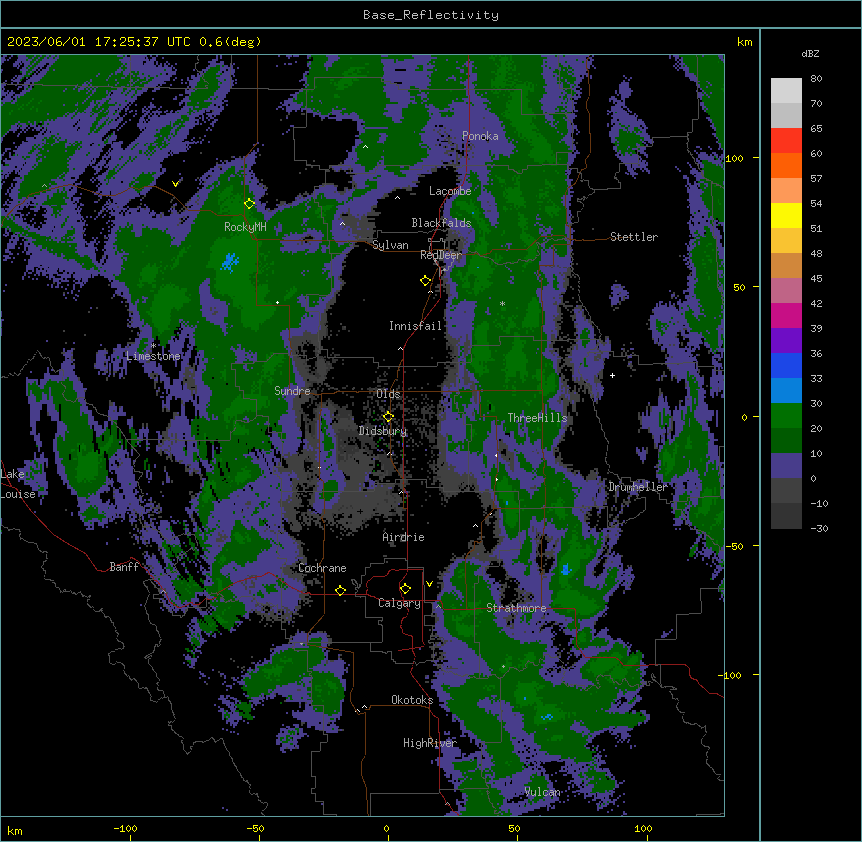The width and height of the screenshot is (862, 842).
Task: Click the yellow V marker northwest of RockyMH
Action: tap(175, 184)
